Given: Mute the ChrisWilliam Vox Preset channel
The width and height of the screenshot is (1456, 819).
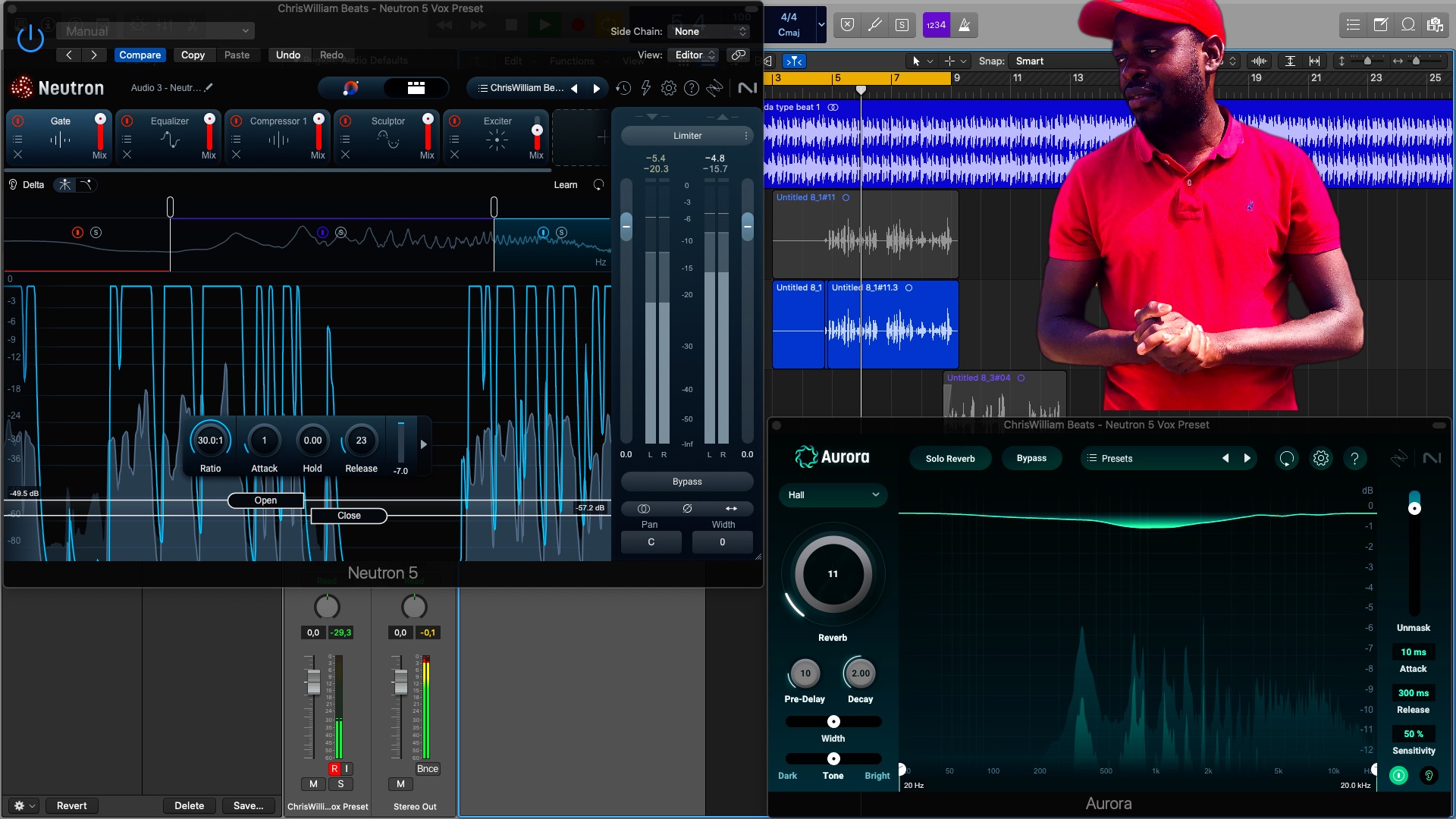Looking at the screenshot, I should pos(313,783).
